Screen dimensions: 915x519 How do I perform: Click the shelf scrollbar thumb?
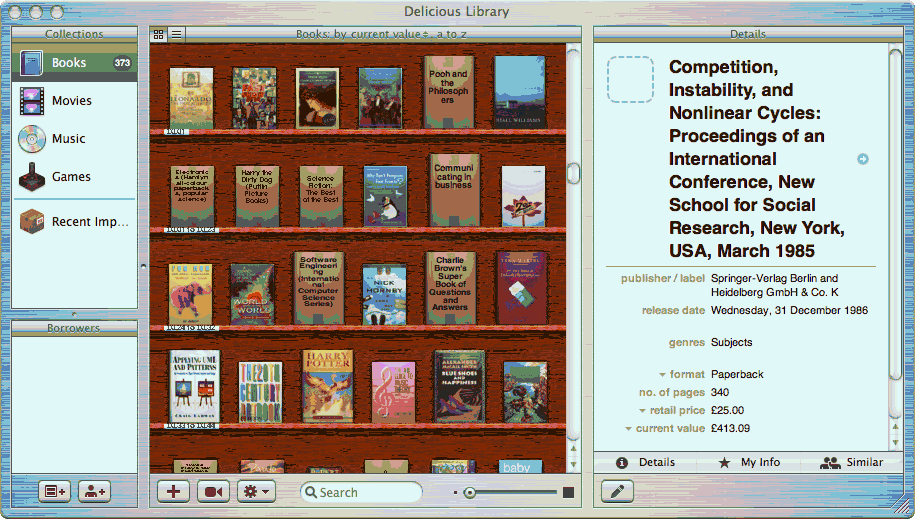coord(573,173)
